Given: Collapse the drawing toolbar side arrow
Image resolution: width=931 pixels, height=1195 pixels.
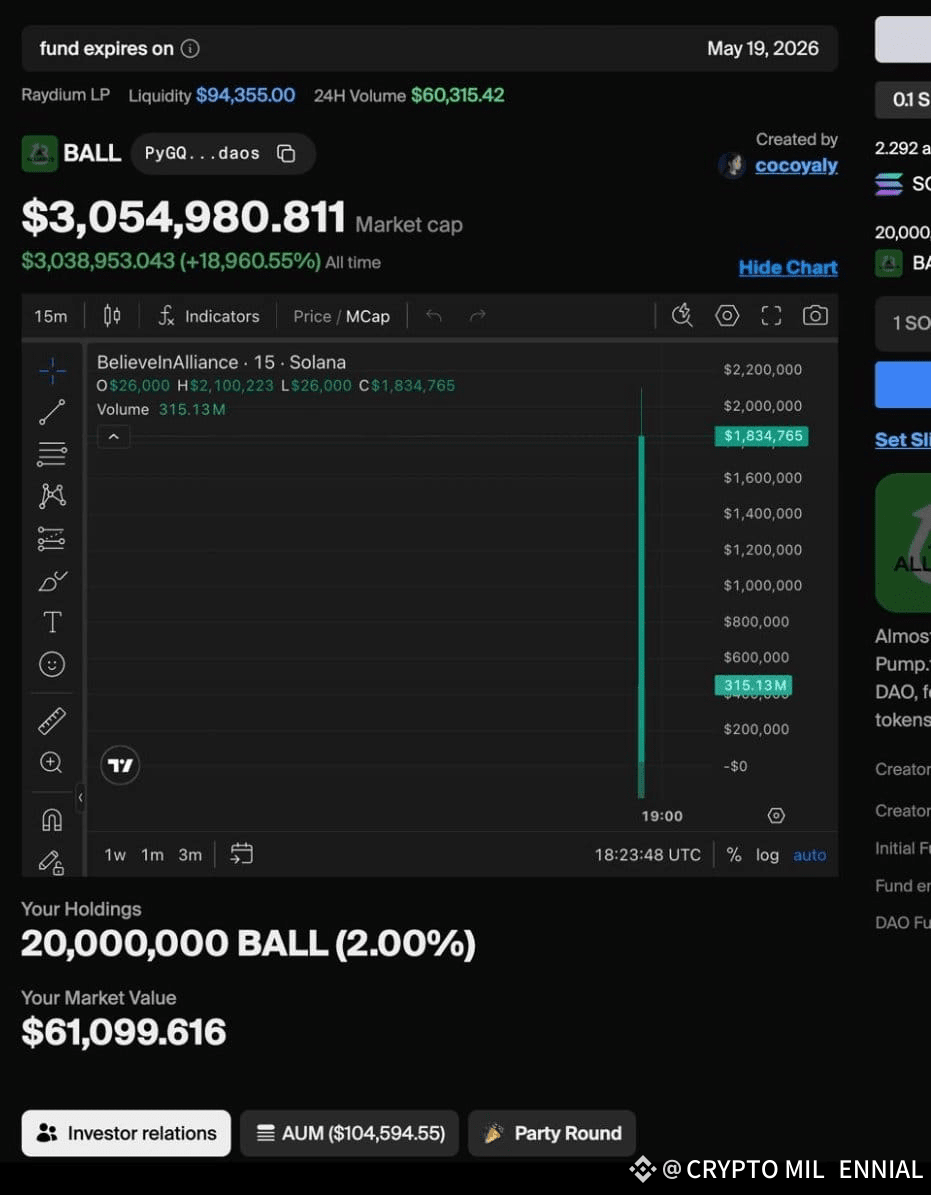Looking at the screenshot, I should coord(80,798).
